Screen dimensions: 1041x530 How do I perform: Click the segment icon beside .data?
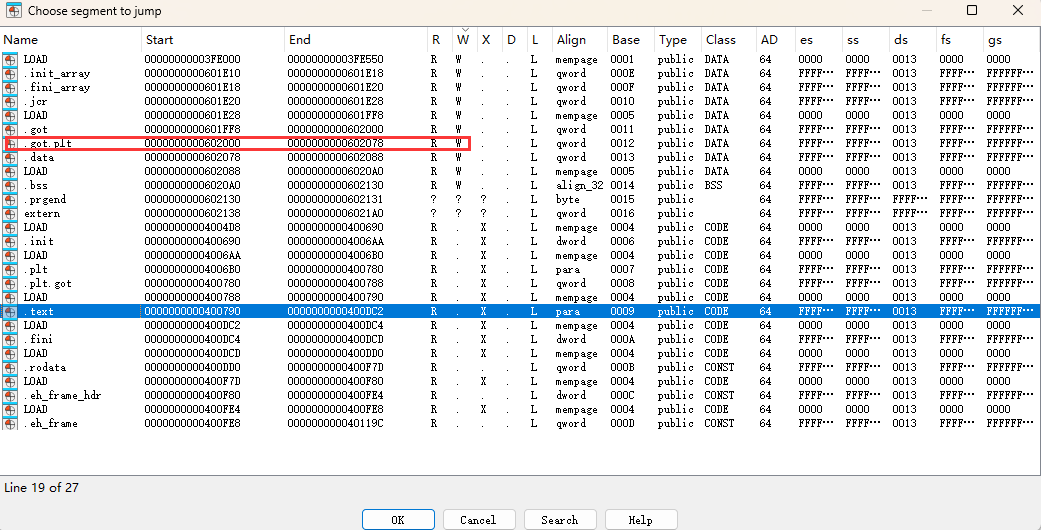point(10,157)
